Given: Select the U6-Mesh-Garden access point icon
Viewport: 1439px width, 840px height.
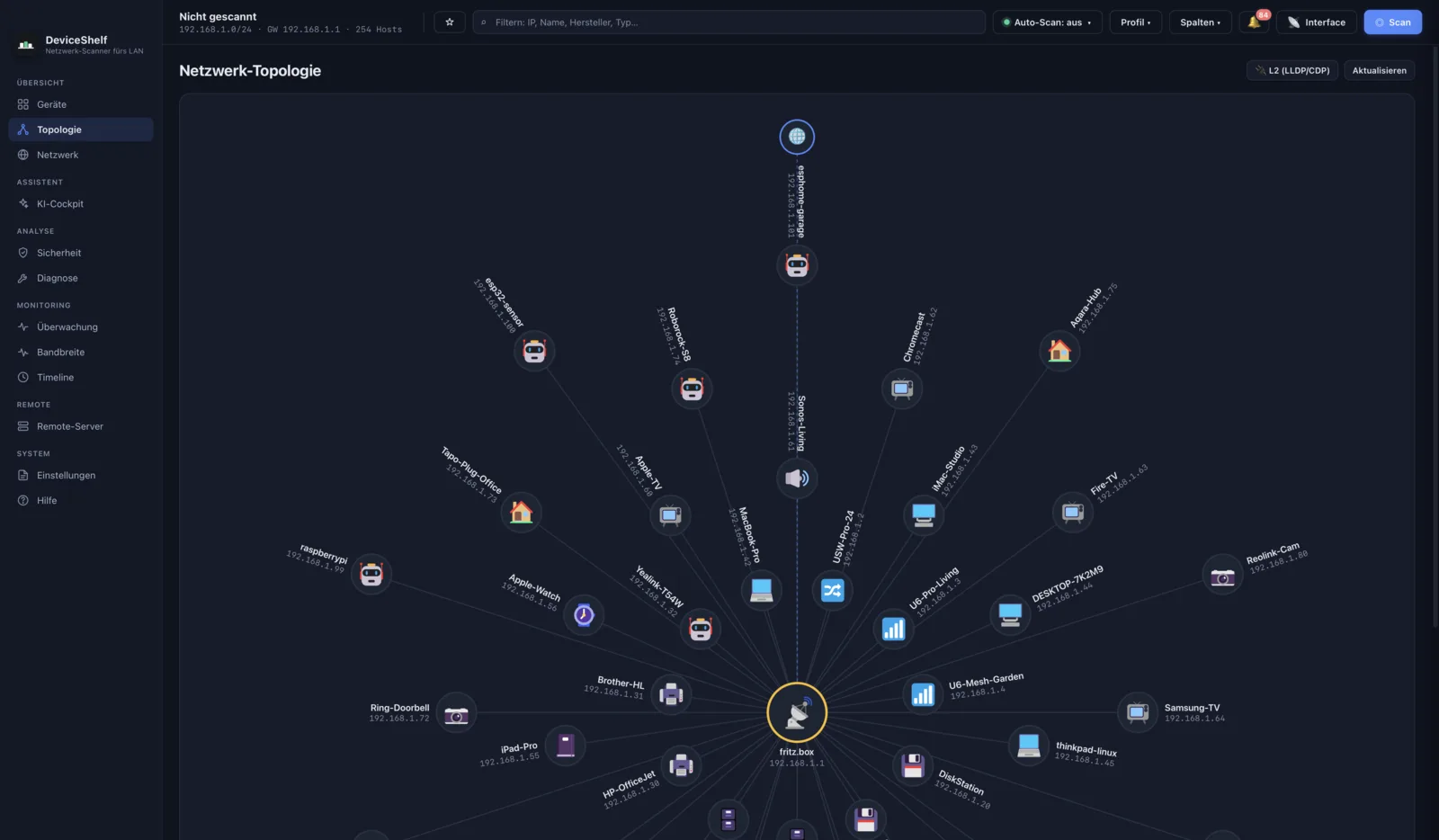Looking at the screenshot, I should click(x=923, y=694).
